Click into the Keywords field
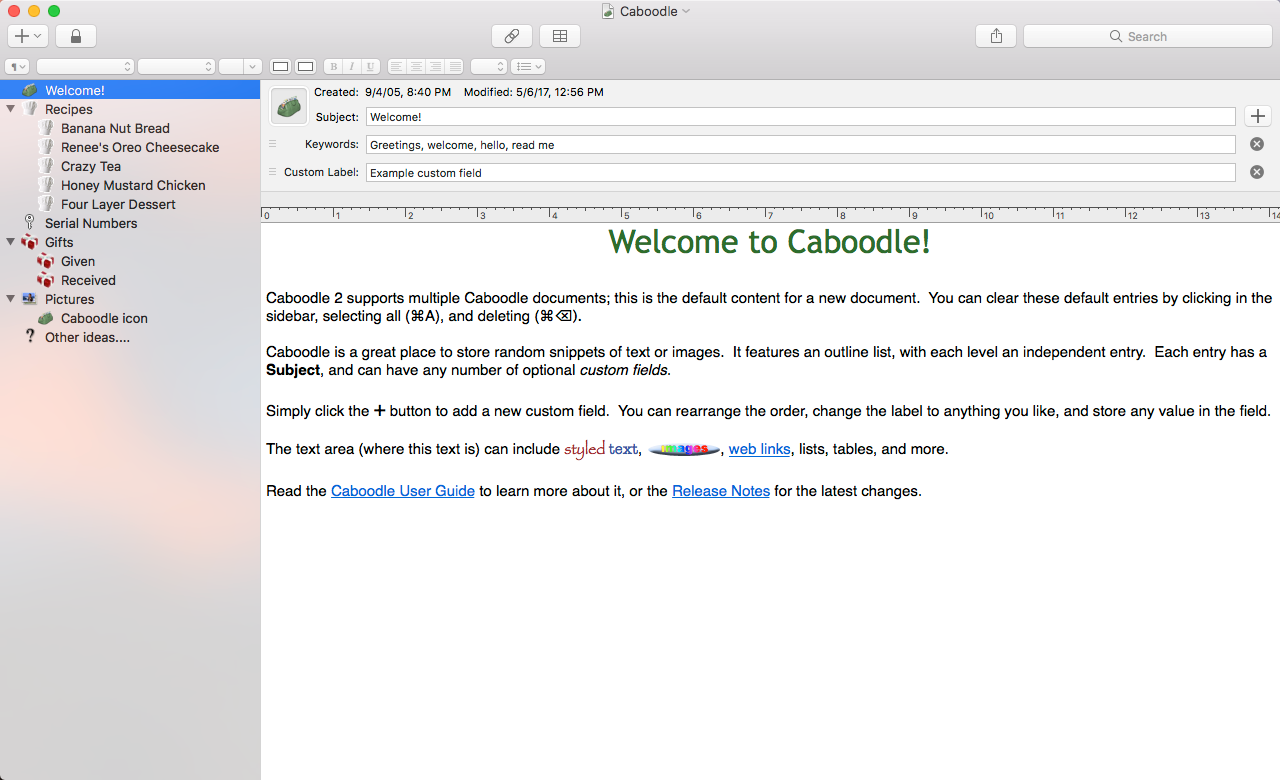1280x780 pixels. [801, 145]
